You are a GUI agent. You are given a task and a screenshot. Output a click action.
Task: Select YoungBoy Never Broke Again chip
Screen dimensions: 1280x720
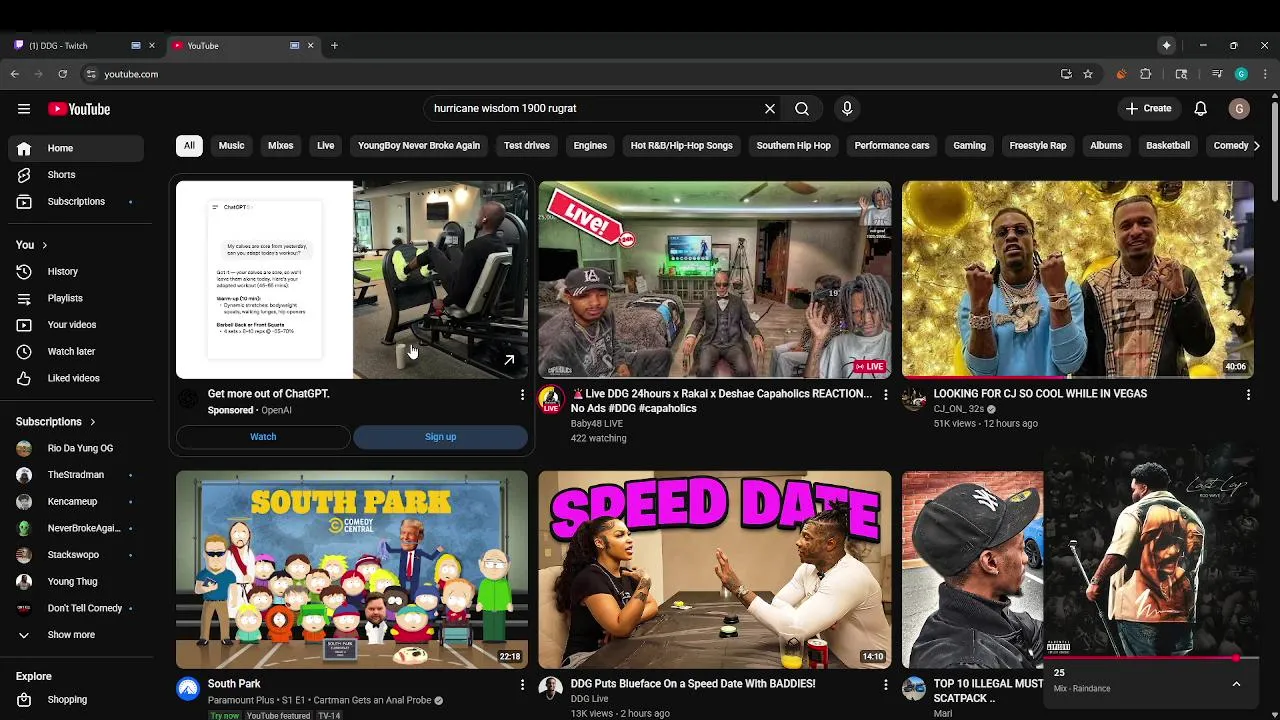coord(419,146)
